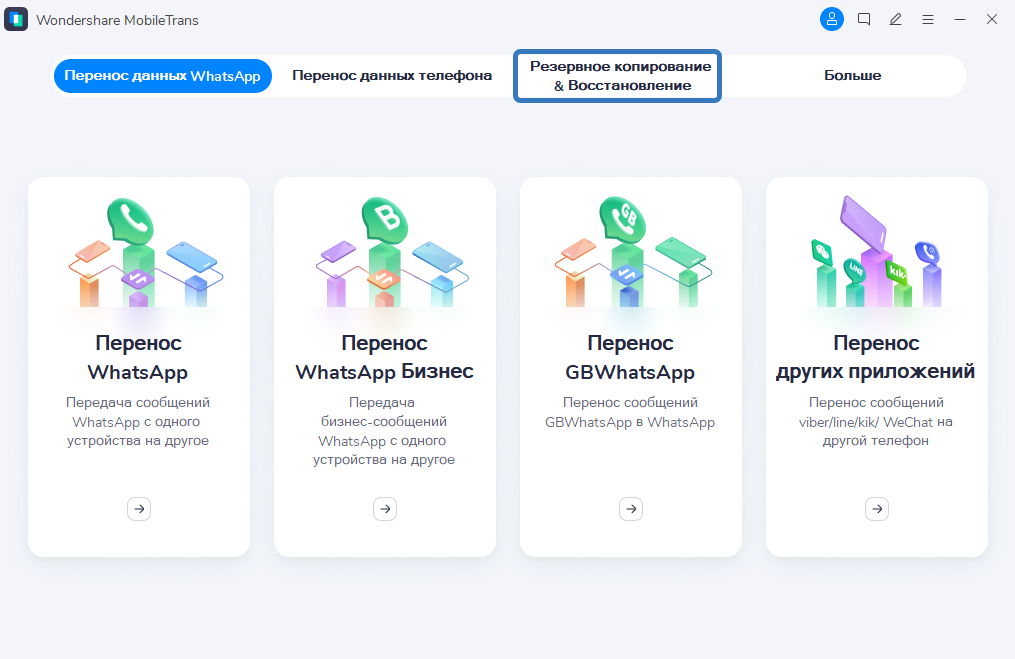Screen dimensions: 1015x659
Task: Click arrow button on других приложений card
Action: (877, 509)
